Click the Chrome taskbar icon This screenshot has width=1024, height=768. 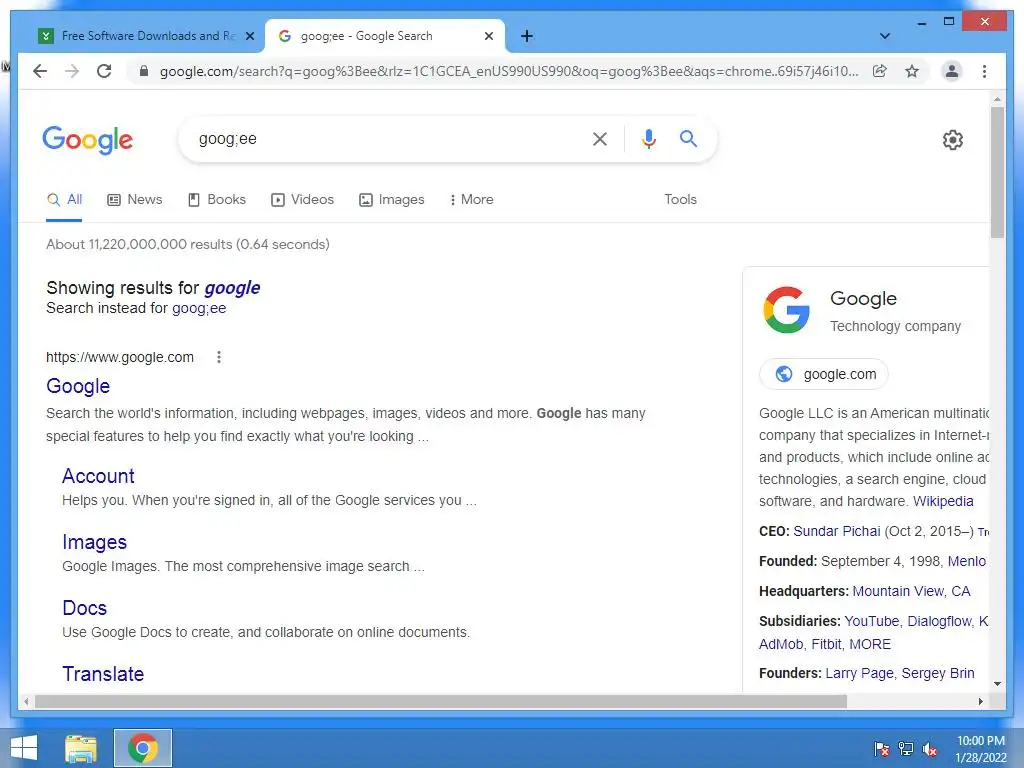143,748
